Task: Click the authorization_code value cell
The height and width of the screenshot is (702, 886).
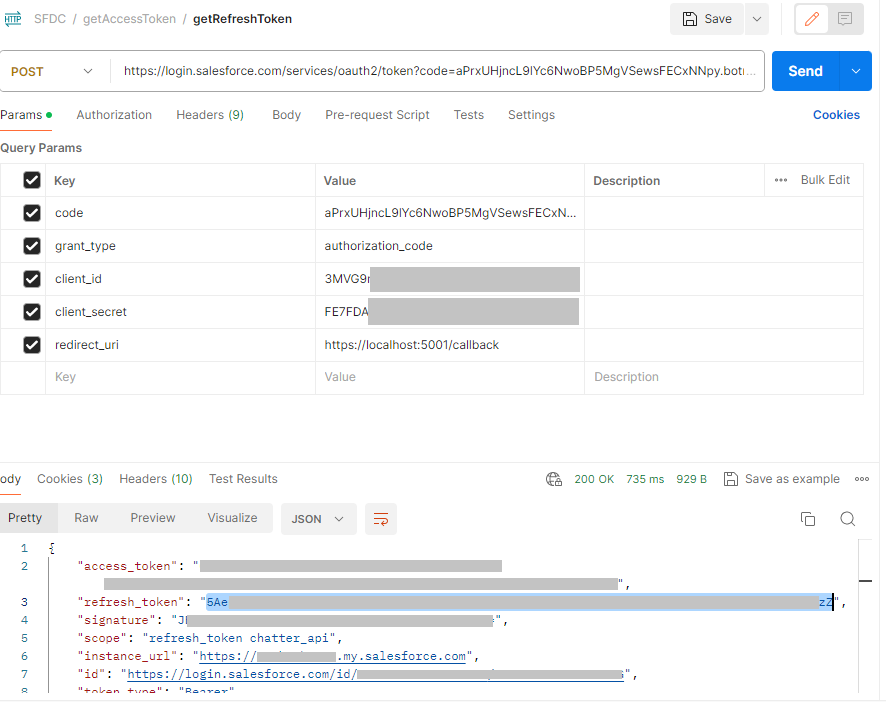Action: pyautogui.click(x=450, y=246)
